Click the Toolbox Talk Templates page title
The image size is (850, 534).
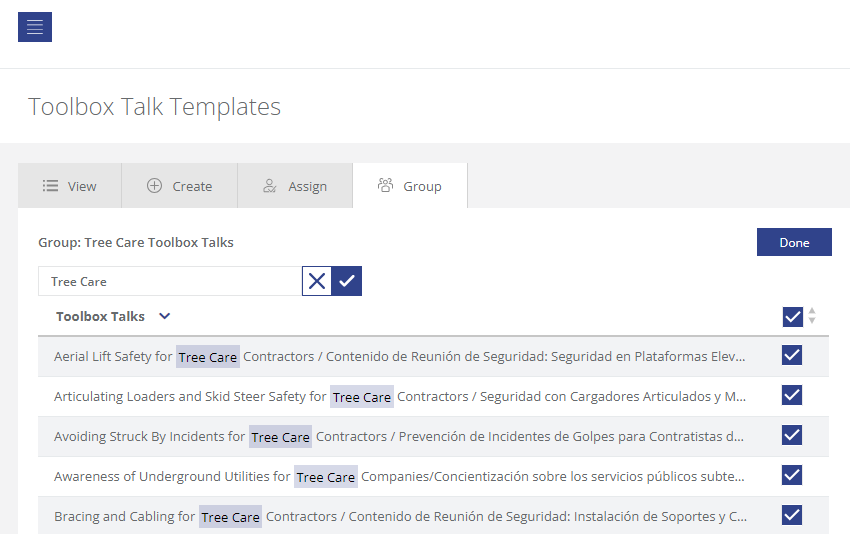pos(154,107)
